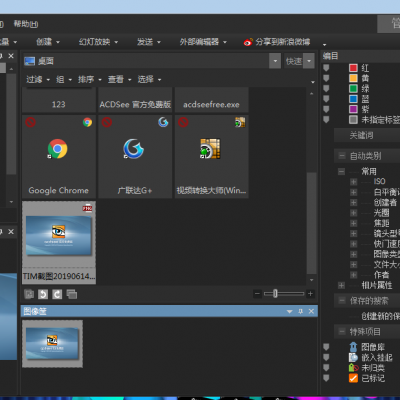
Task: Click the rotate right icon under the file list
Action: coord(57,294)
